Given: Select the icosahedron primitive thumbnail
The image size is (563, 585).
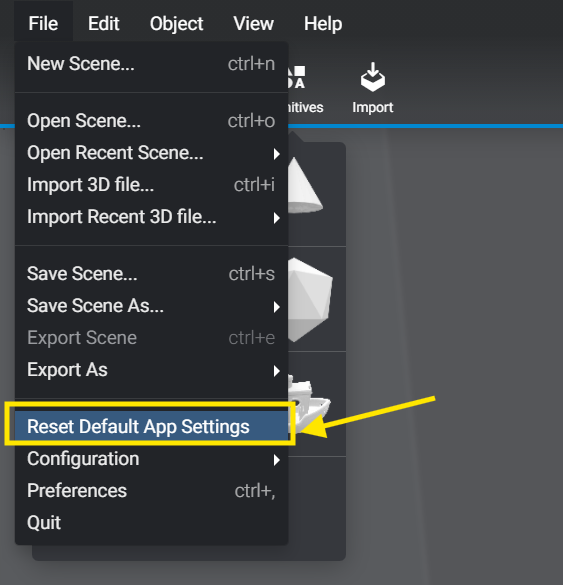Looking at the screenshot, I should tap(310, 299).
